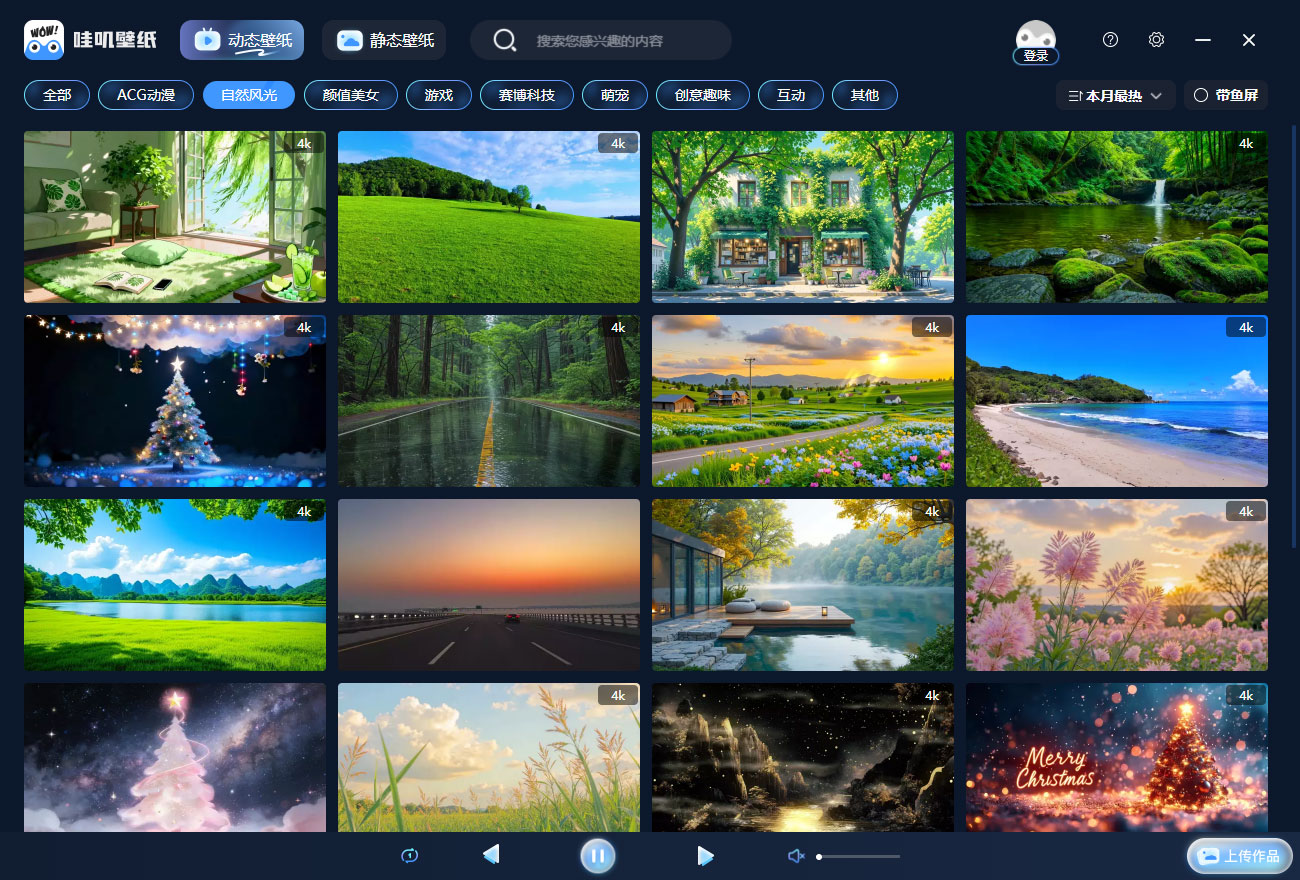Open the lakeside deck house wallpaper
Screen dimensions: 1300x880
tap(803, 585)
